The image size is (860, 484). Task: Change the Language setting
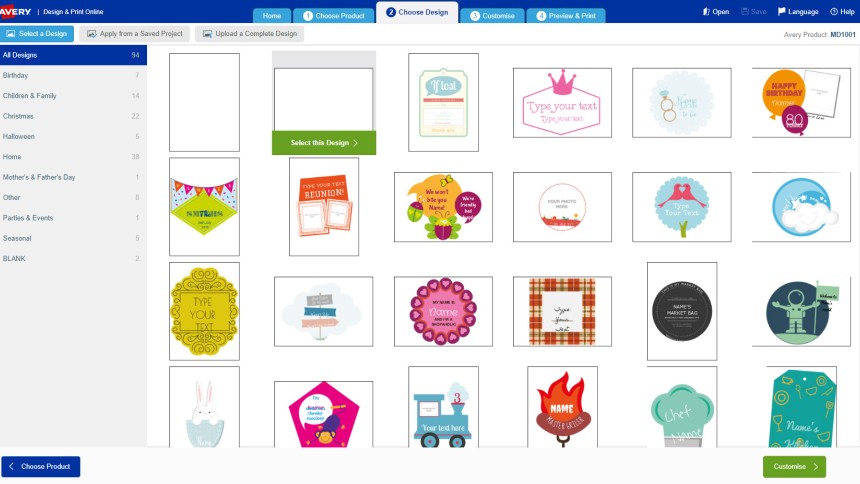click(798, 12)
